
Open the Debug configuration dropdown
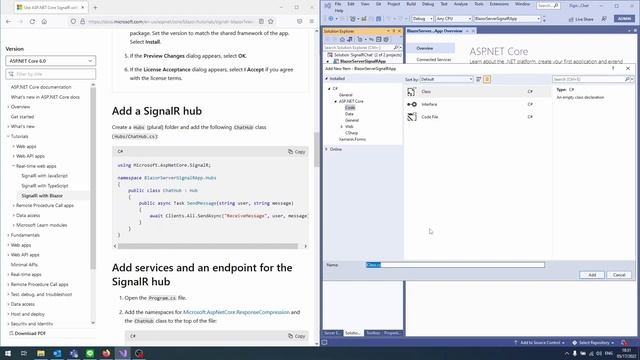coord(422,19)
